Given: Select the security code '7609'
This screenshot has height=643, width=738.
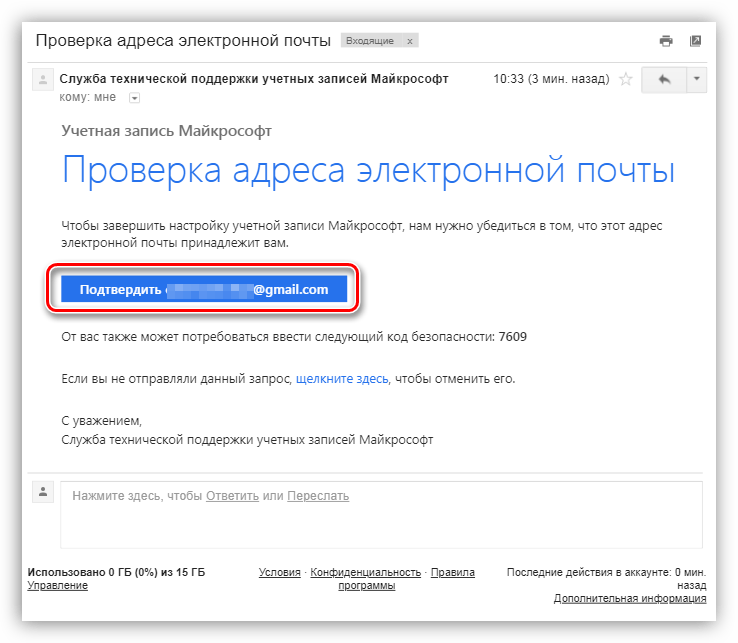Looking at the screenshot, I should click(513, 337).
